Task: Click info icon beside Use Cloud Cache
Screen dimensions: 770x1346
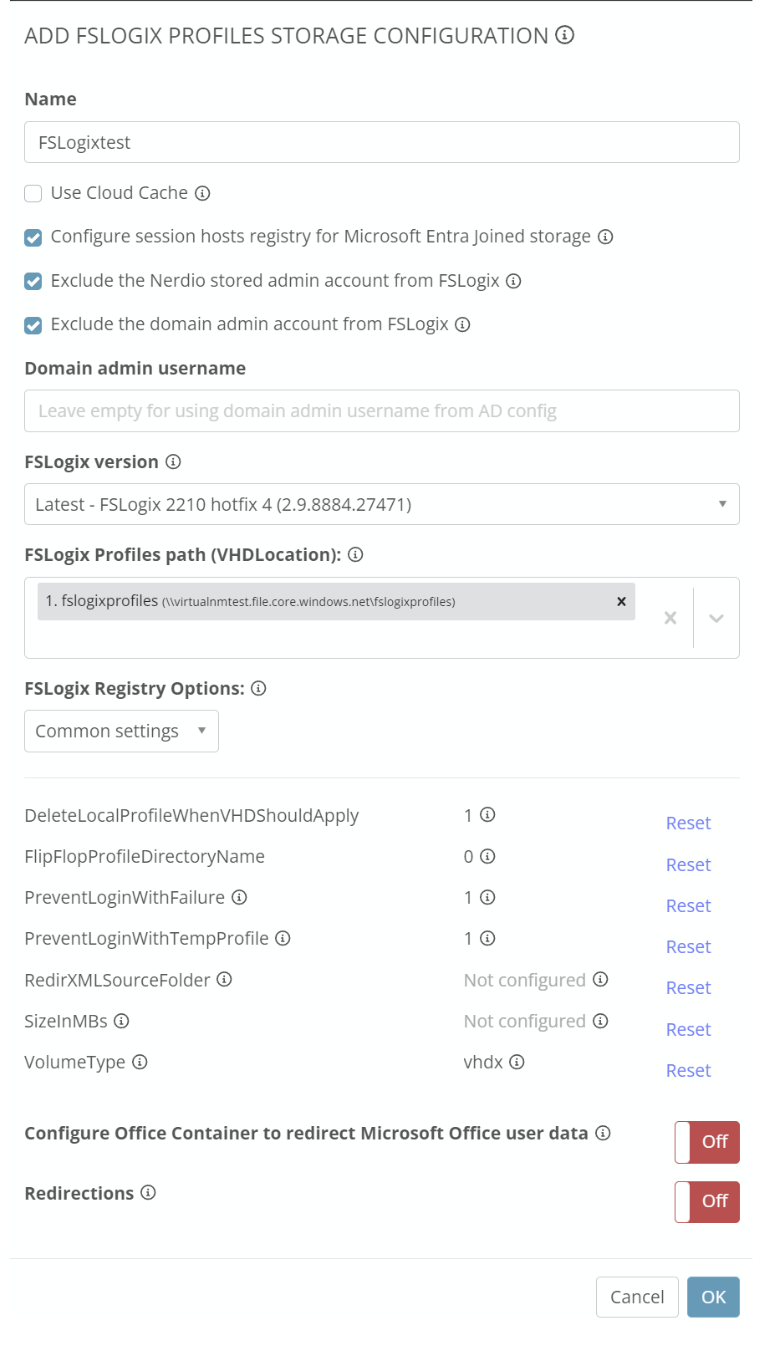Action: pyautogui.click(x=202, y=193)
